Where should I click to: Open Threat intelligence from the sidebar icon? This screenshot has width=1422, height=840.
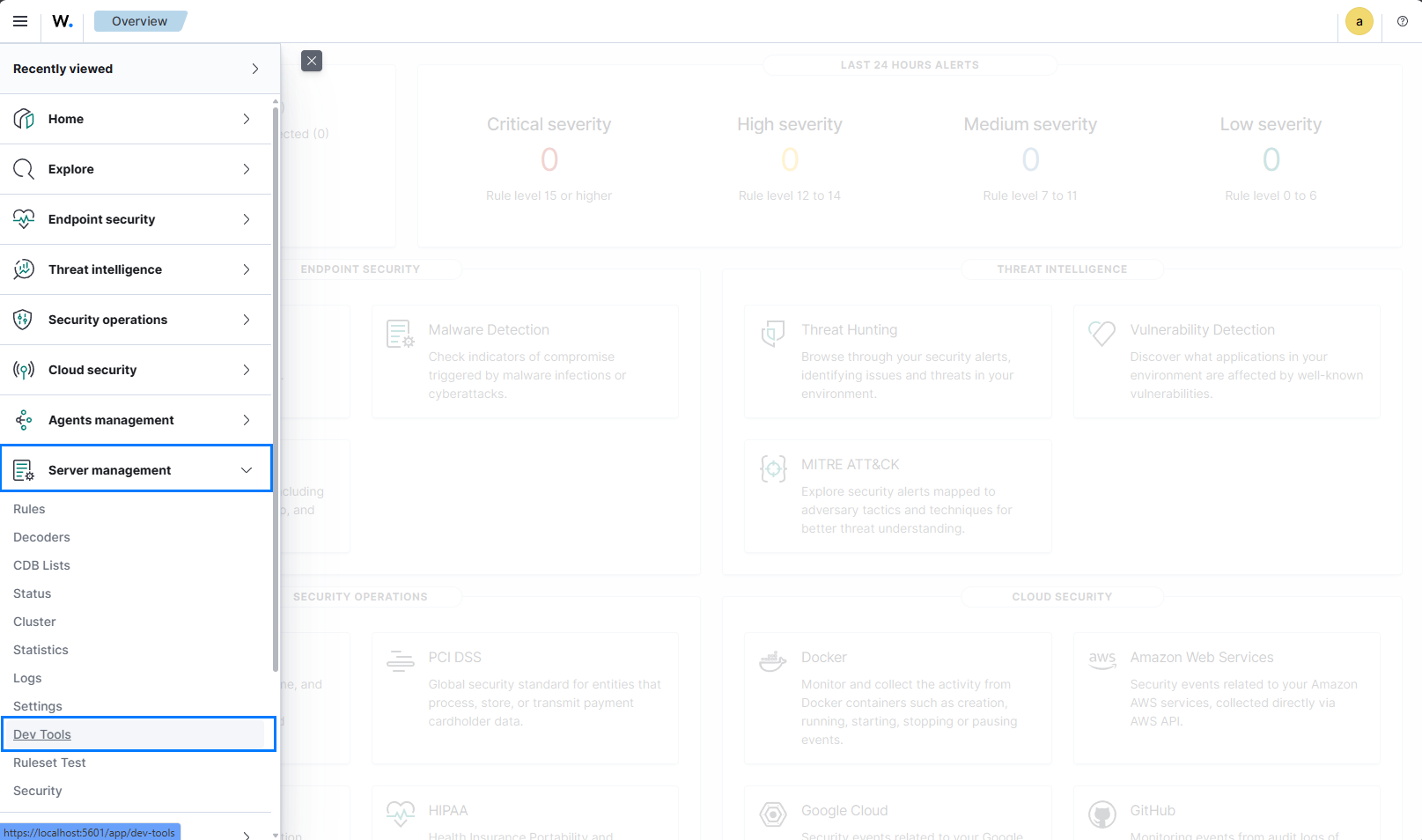24,269
